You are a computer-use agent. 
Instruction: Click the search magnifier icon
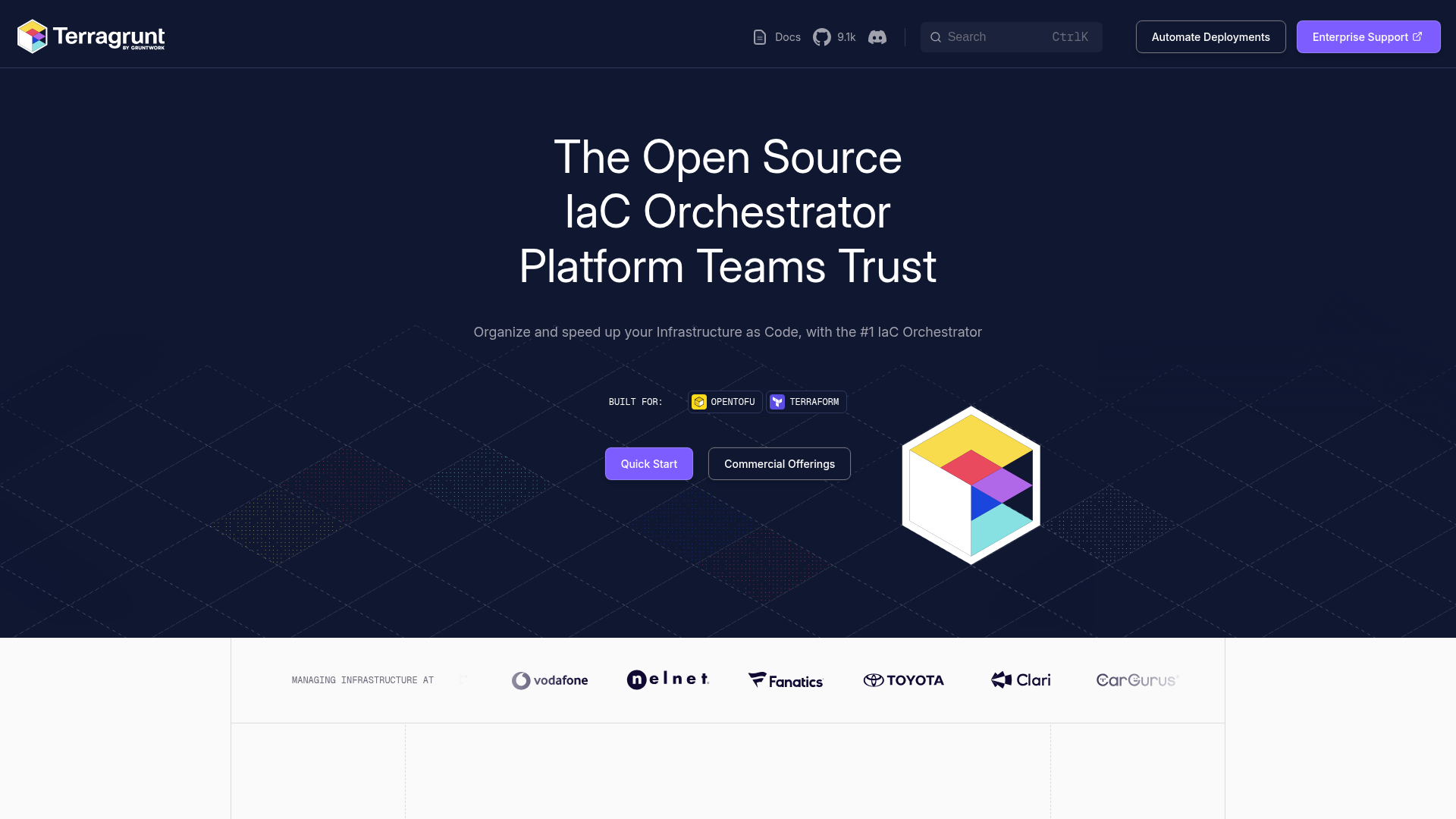pyautogui.click(x=936, y=36)
